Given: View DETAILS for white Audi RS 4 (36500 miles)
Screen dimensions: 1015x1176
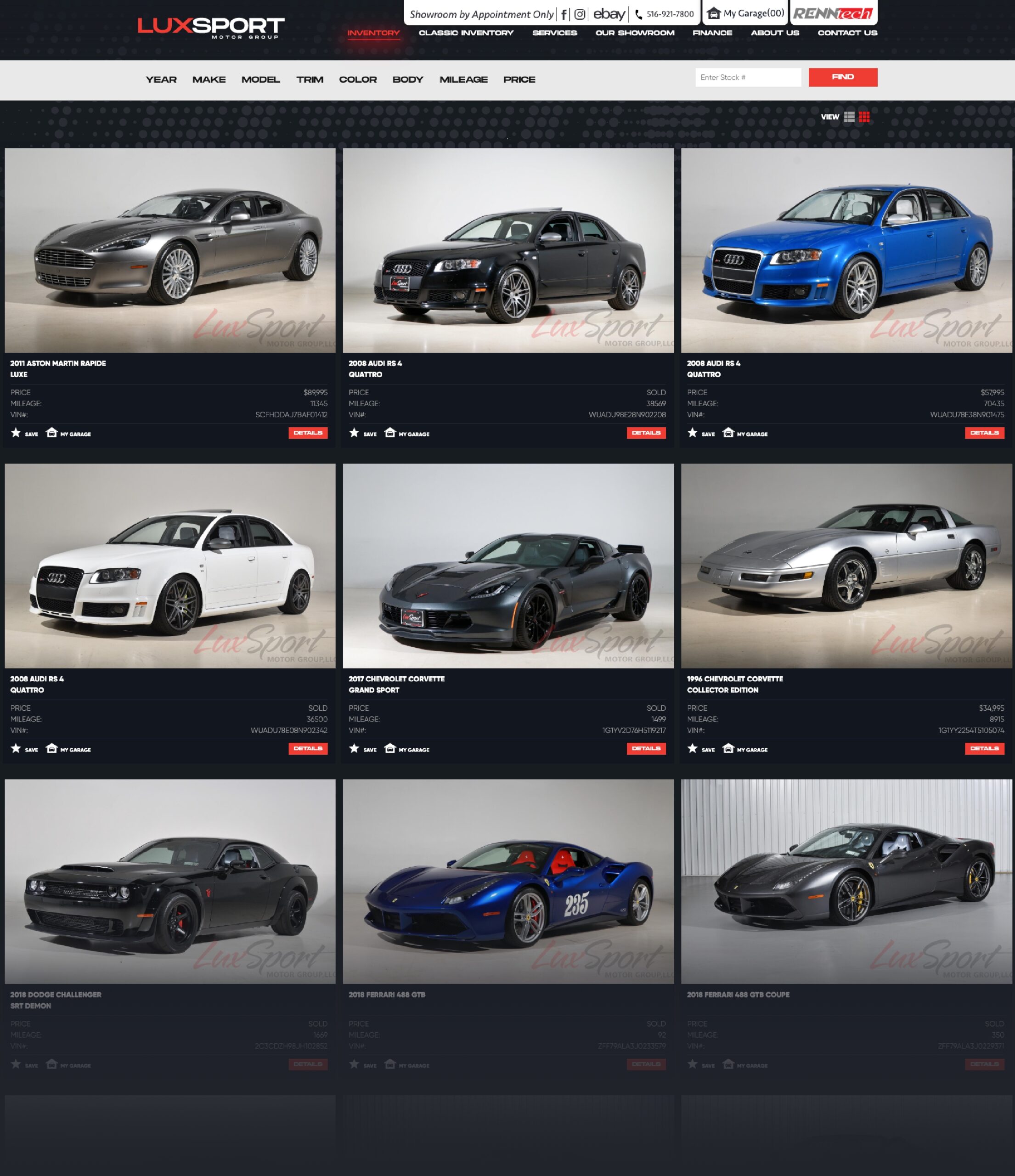Looking at the screenshot, I should [308, 749].
